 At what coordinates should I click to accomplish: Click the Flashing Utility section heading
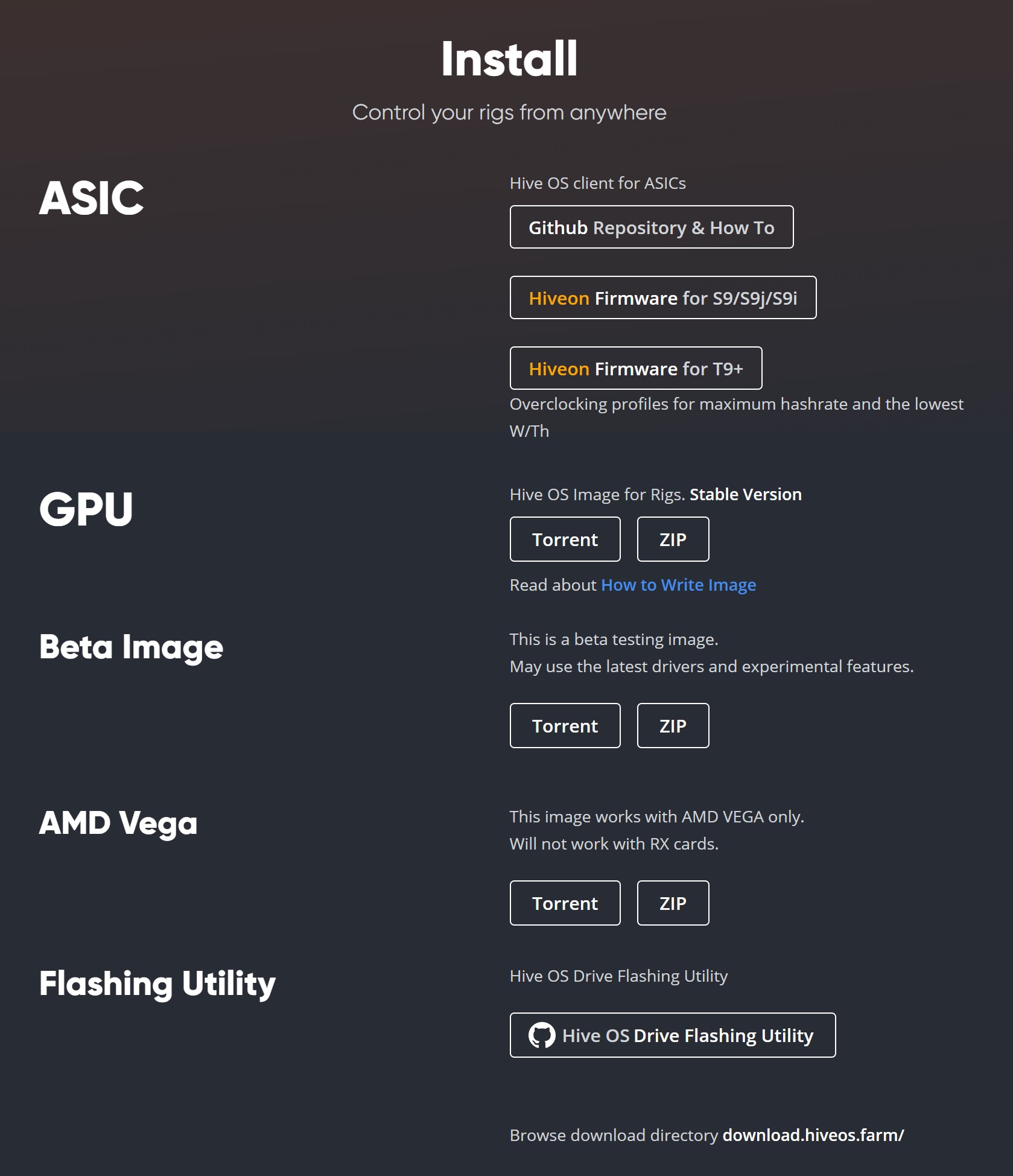pos(157,984)
